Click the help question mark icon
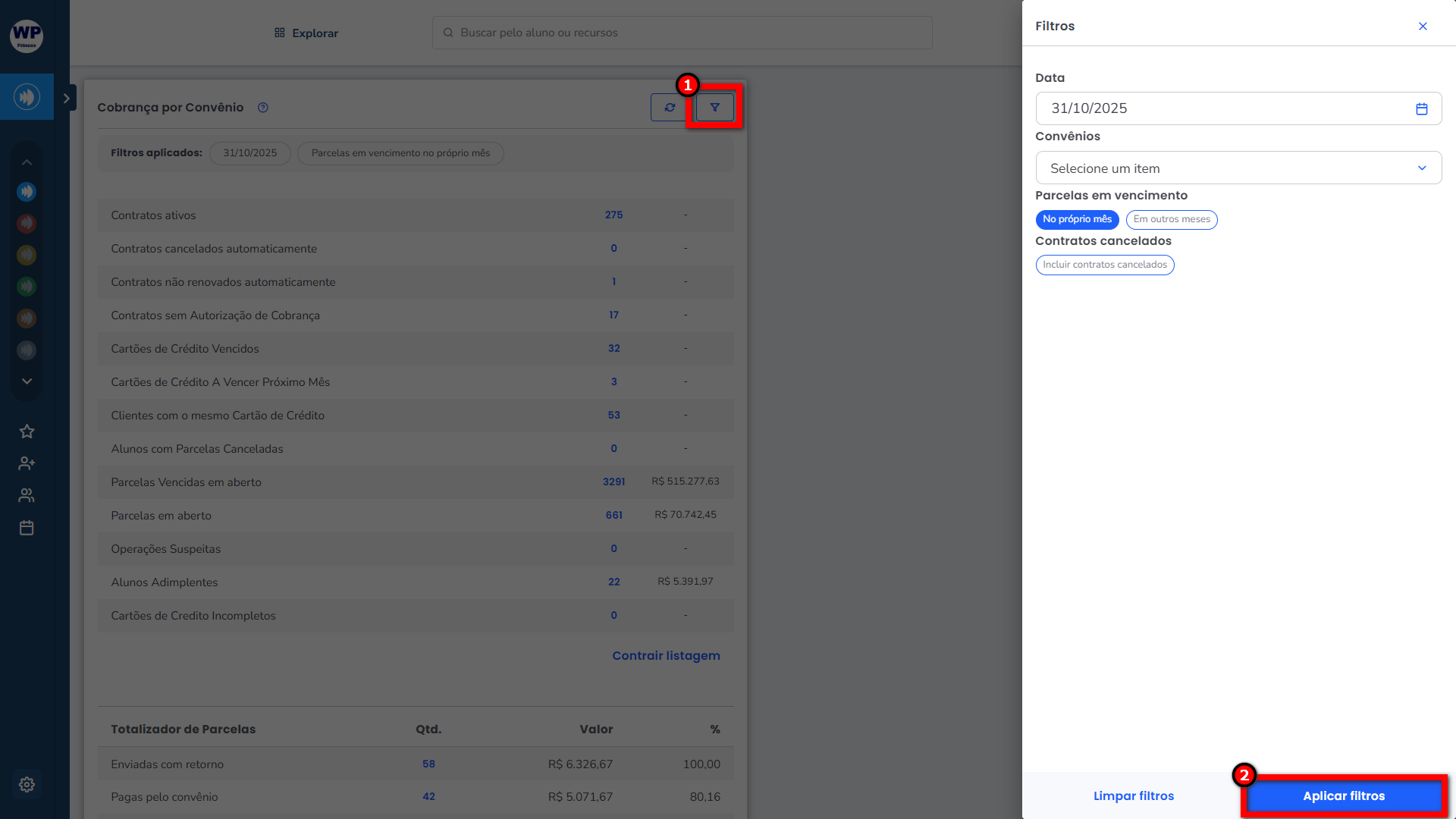This screenshot has height=819, width=1456. coord(263,108)
